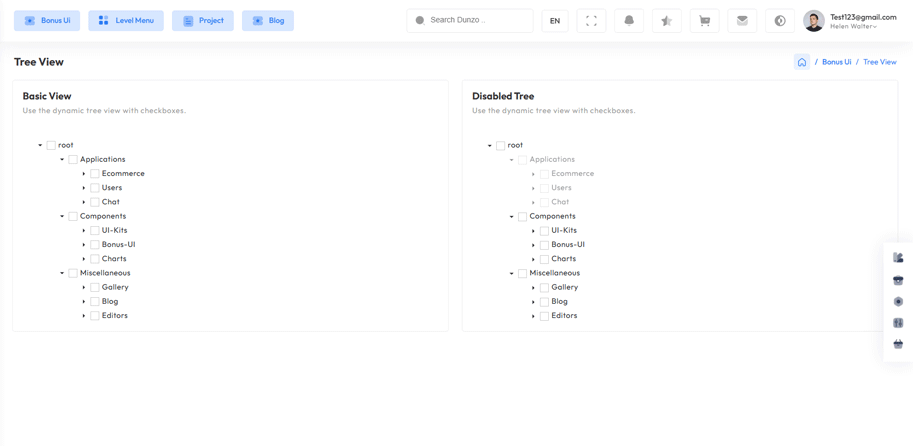
Task: Open the shopping cart icon
Action: [x=704, y=20]
